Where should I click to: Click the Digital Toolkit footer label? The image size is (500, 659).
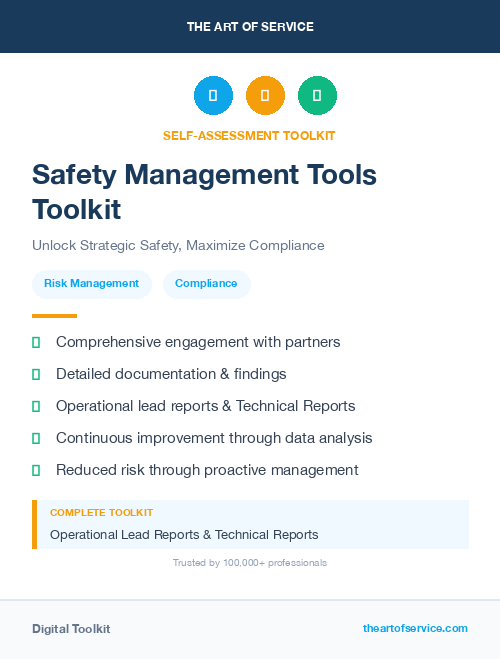(71, 629)
